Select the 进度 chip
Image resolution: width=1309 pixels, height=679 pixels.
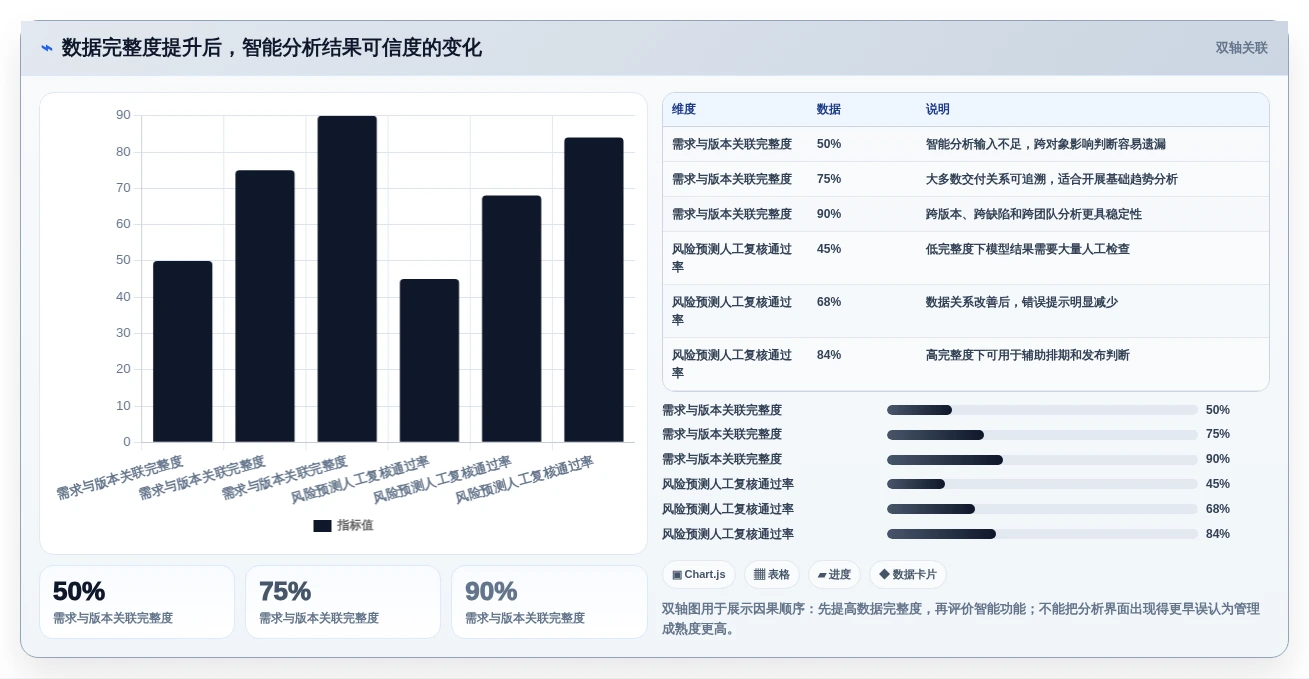pyautogui.click(x=834, y=575)
